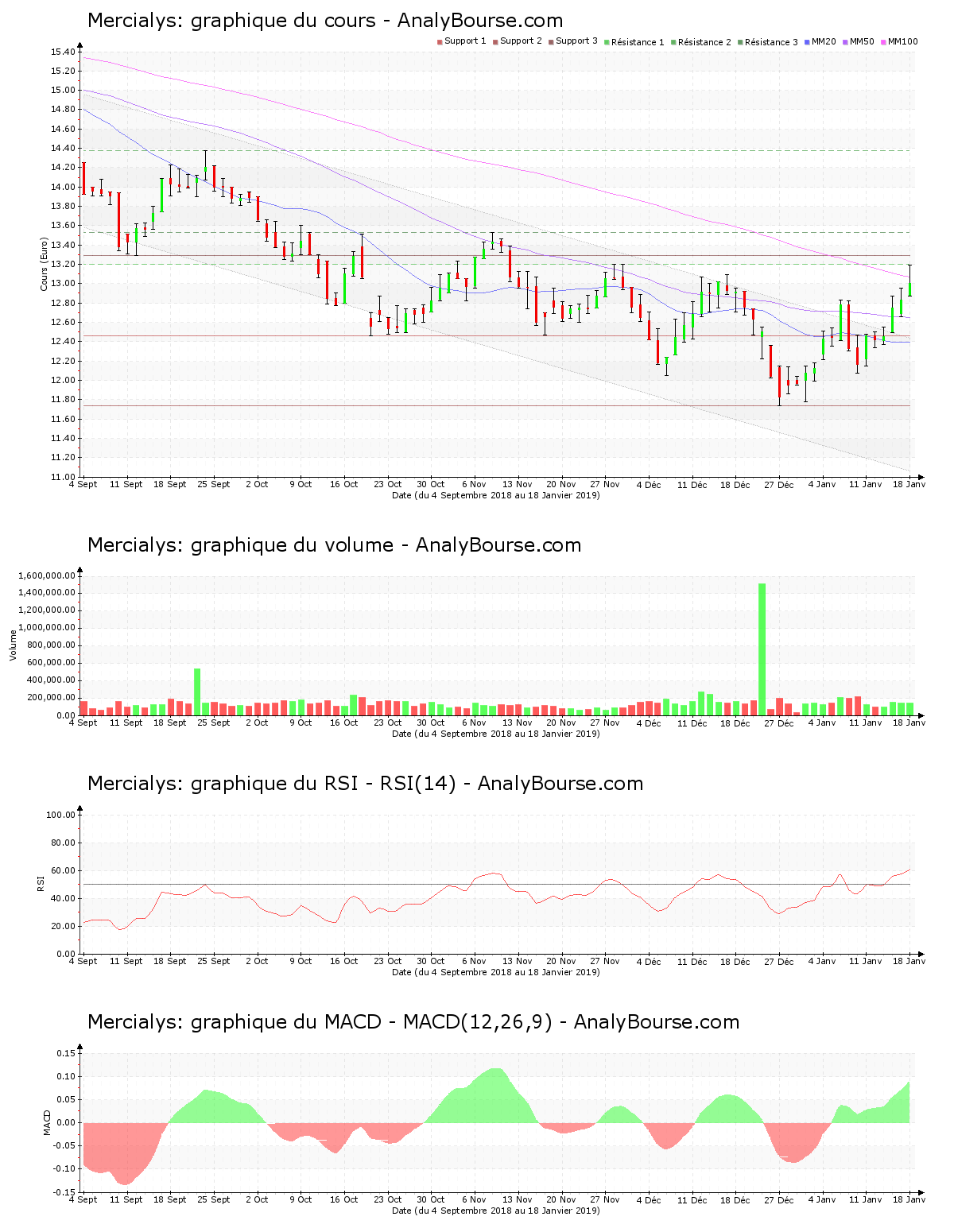Select the 'Résistance 1' legend label
954x1232 pixels.
(x=638, y=41)
